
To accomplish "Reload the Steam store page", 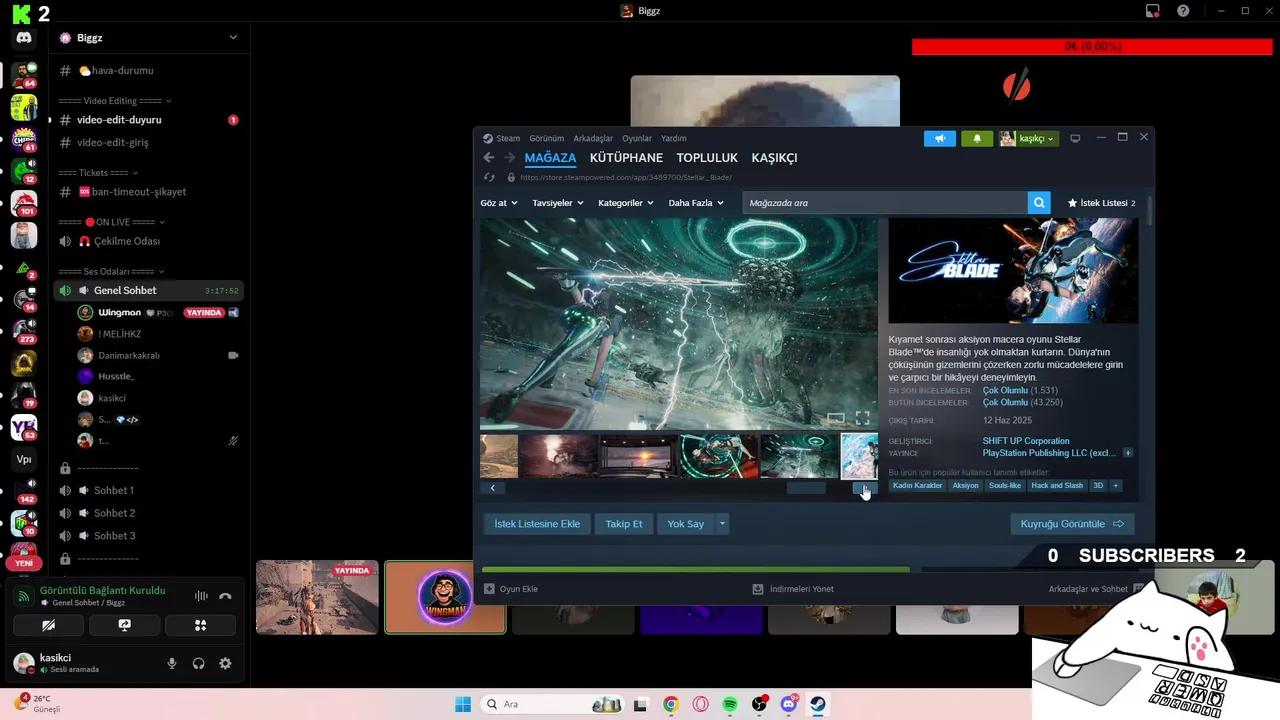I will [489, 177].
